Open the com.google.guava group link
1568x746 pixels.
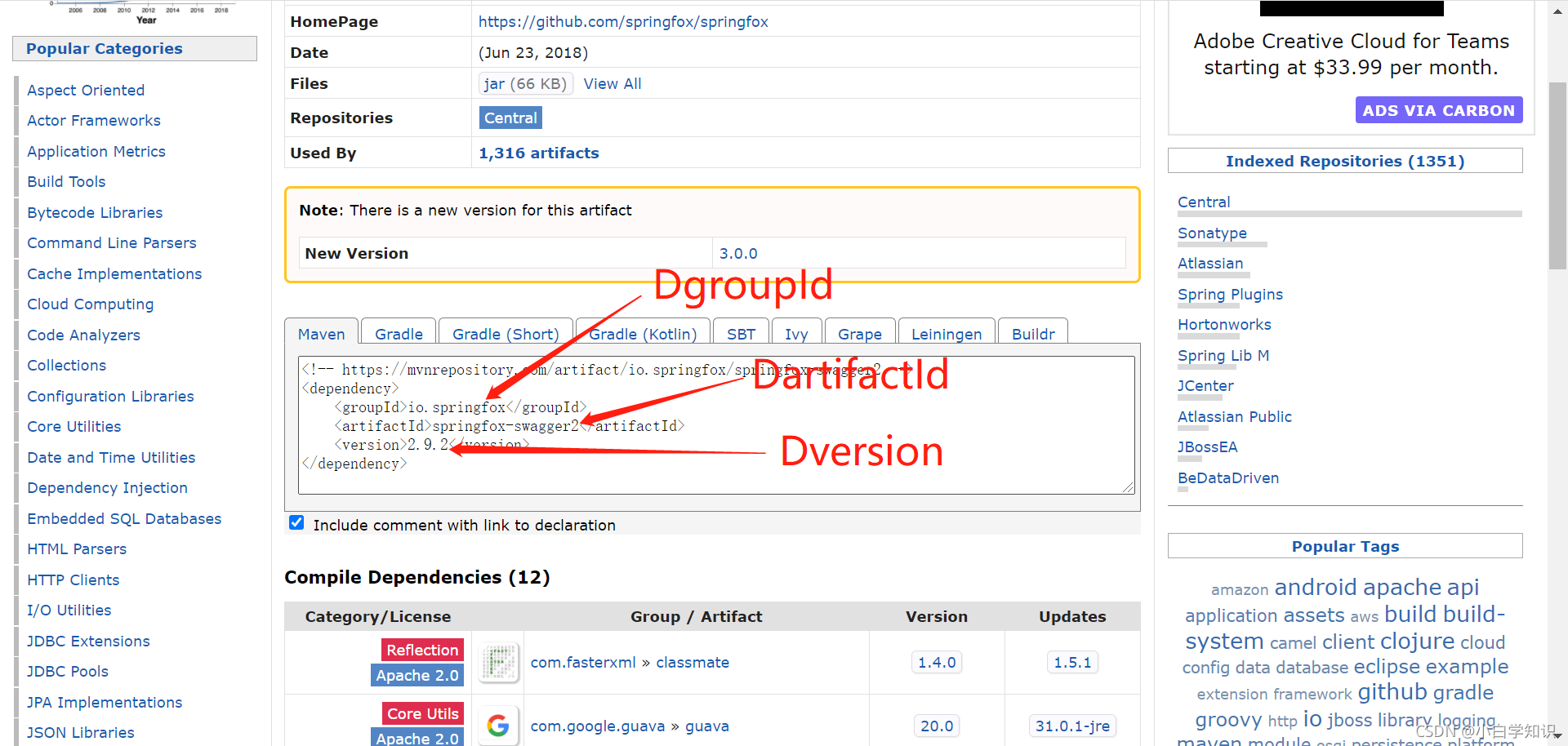[598, 726]
